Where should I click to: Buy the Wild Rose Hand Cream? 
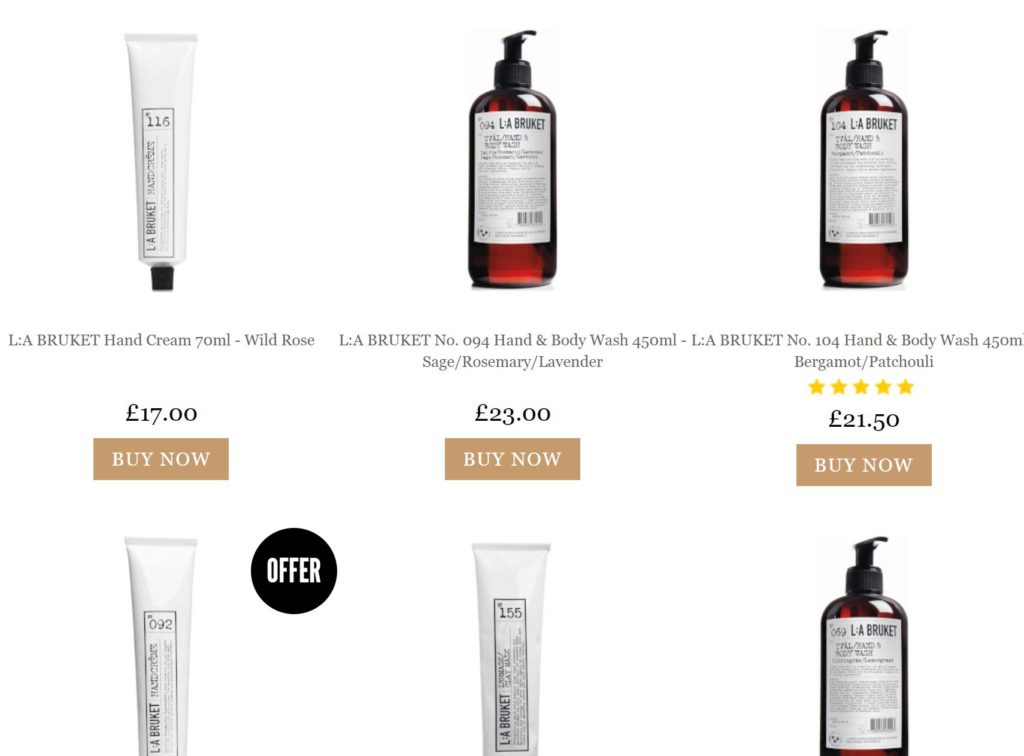[161, 459]
